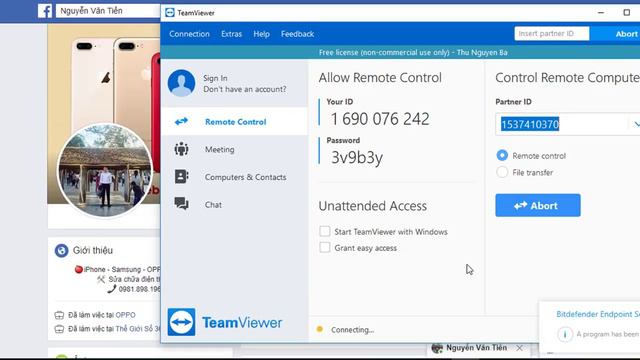The image size is (640, 360).
Task: Click the profile avatar icon near Sign In
Action: coord(181,83)
